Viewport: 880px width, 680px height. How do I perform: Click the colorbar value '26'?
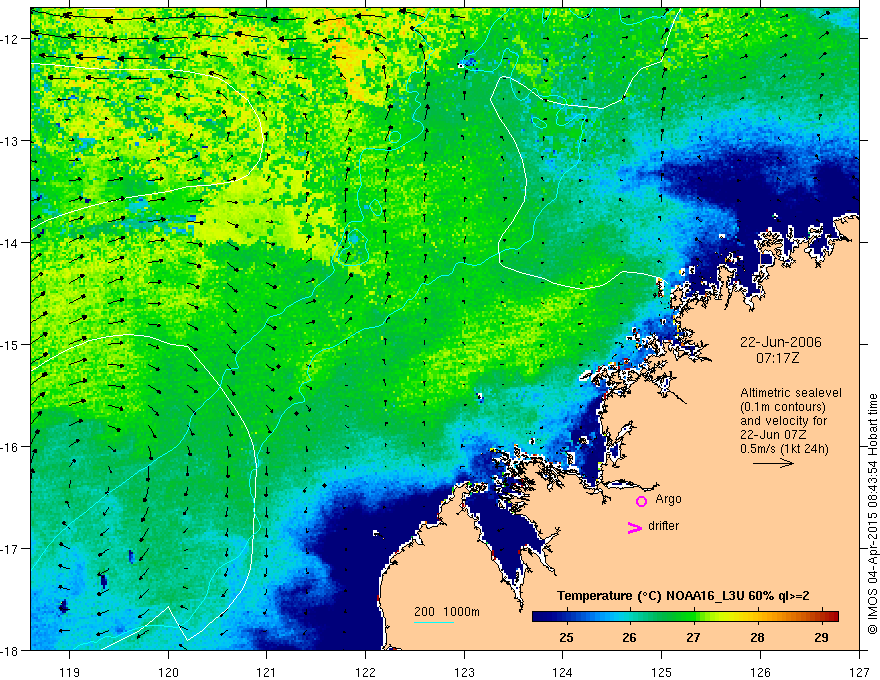[630, 637]
